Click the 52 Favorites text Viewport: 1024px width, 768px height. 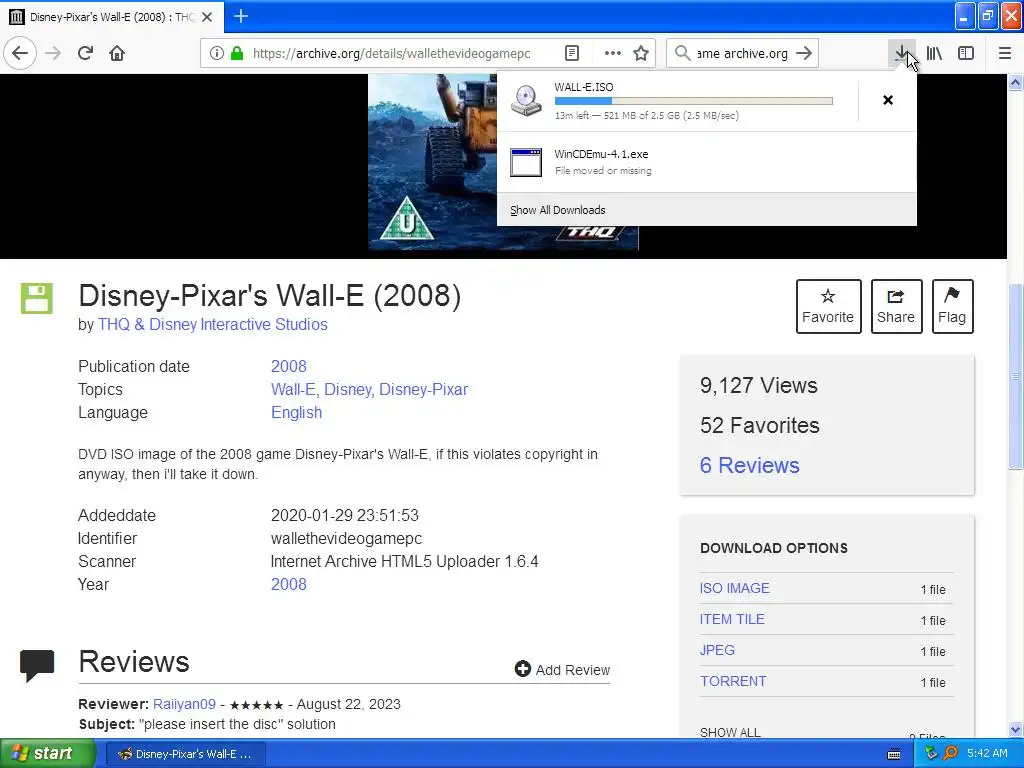click(x=760, y=426)
